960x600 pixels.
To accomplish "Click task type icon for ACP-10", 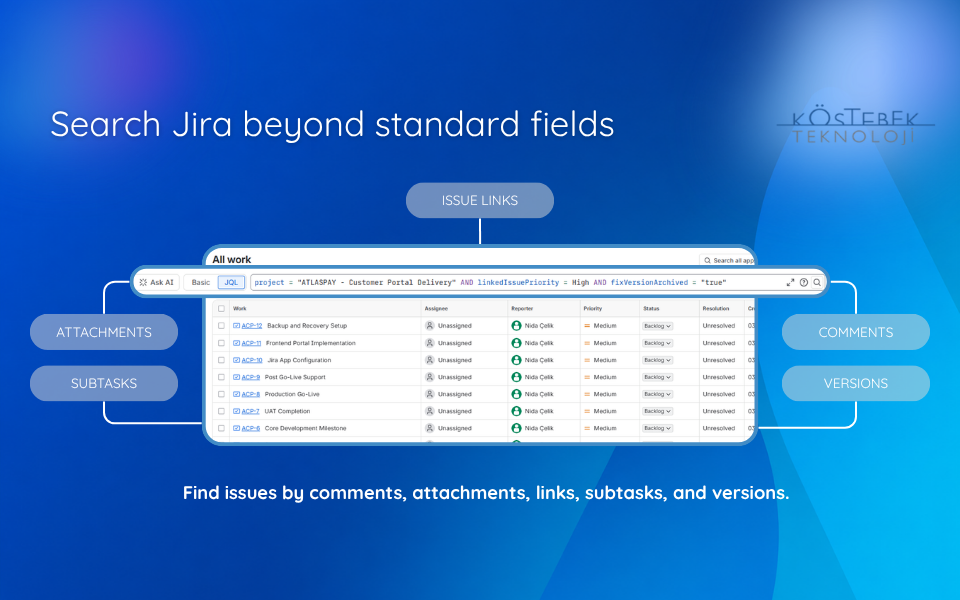I will 236,360.
